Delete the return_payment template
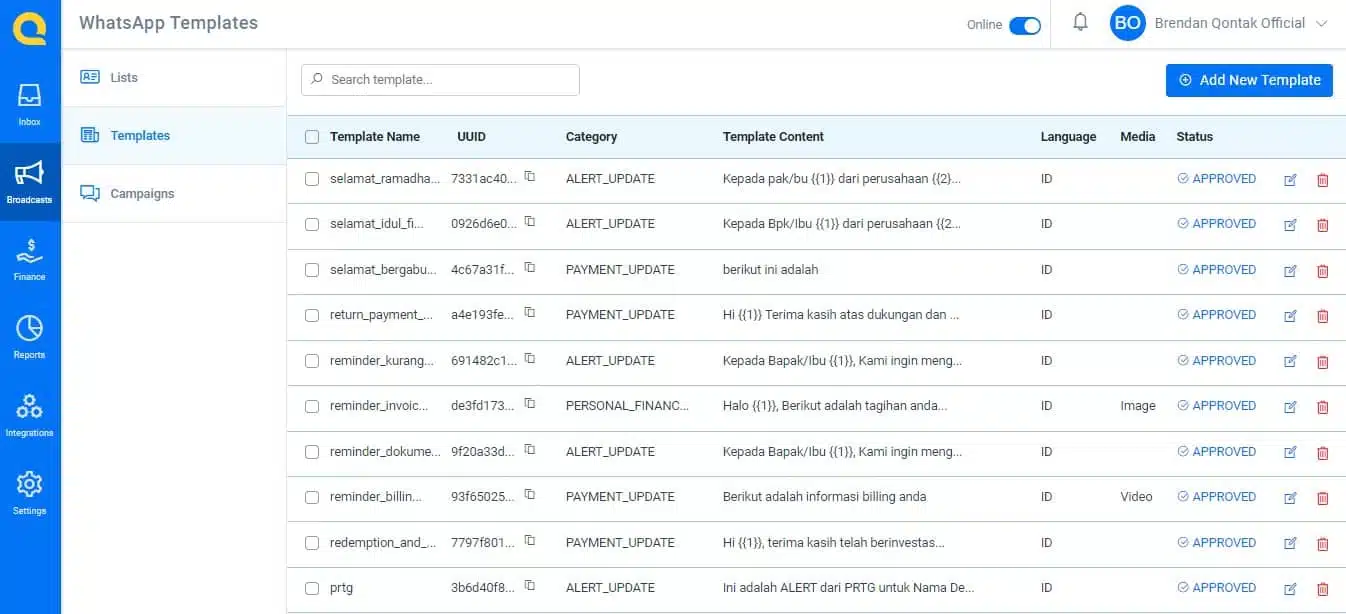The height and width of the screenshot is (614, 1346). coord(1323,316)
